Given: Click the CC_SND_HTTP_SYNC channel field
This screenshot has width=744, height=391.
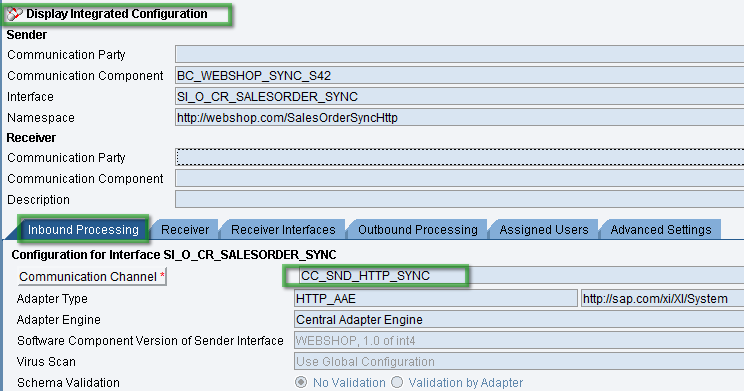Looking at the screenshot, I should click(519, 276).
